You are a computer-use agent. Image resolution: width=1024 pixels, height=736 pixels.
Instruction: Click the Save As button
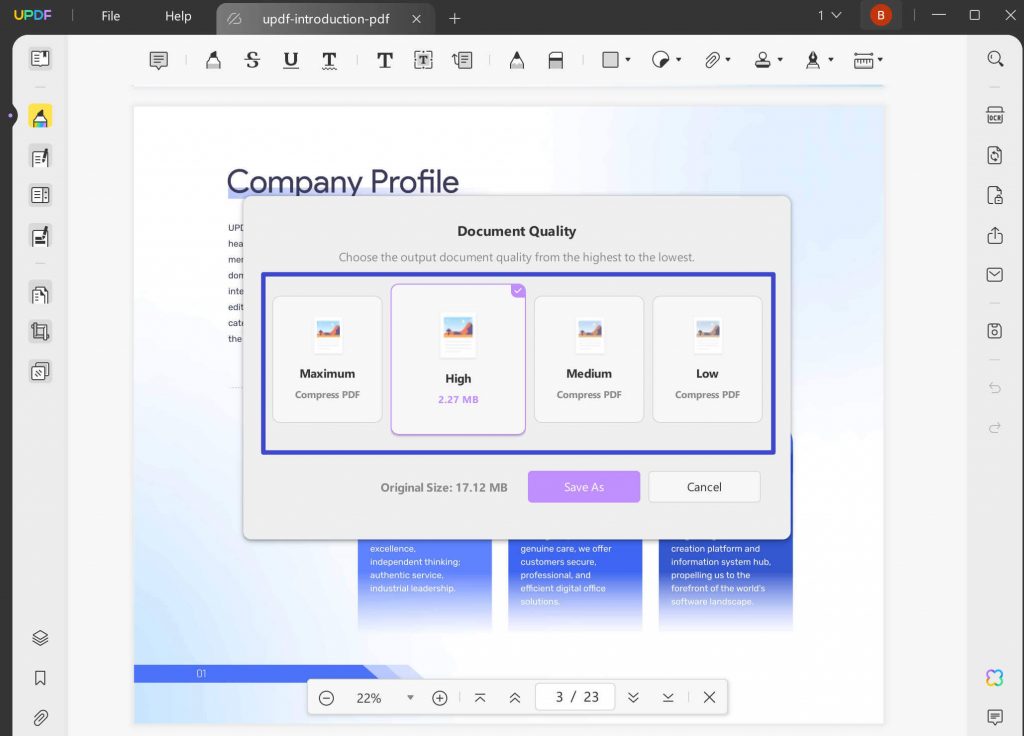click(583, 487)
